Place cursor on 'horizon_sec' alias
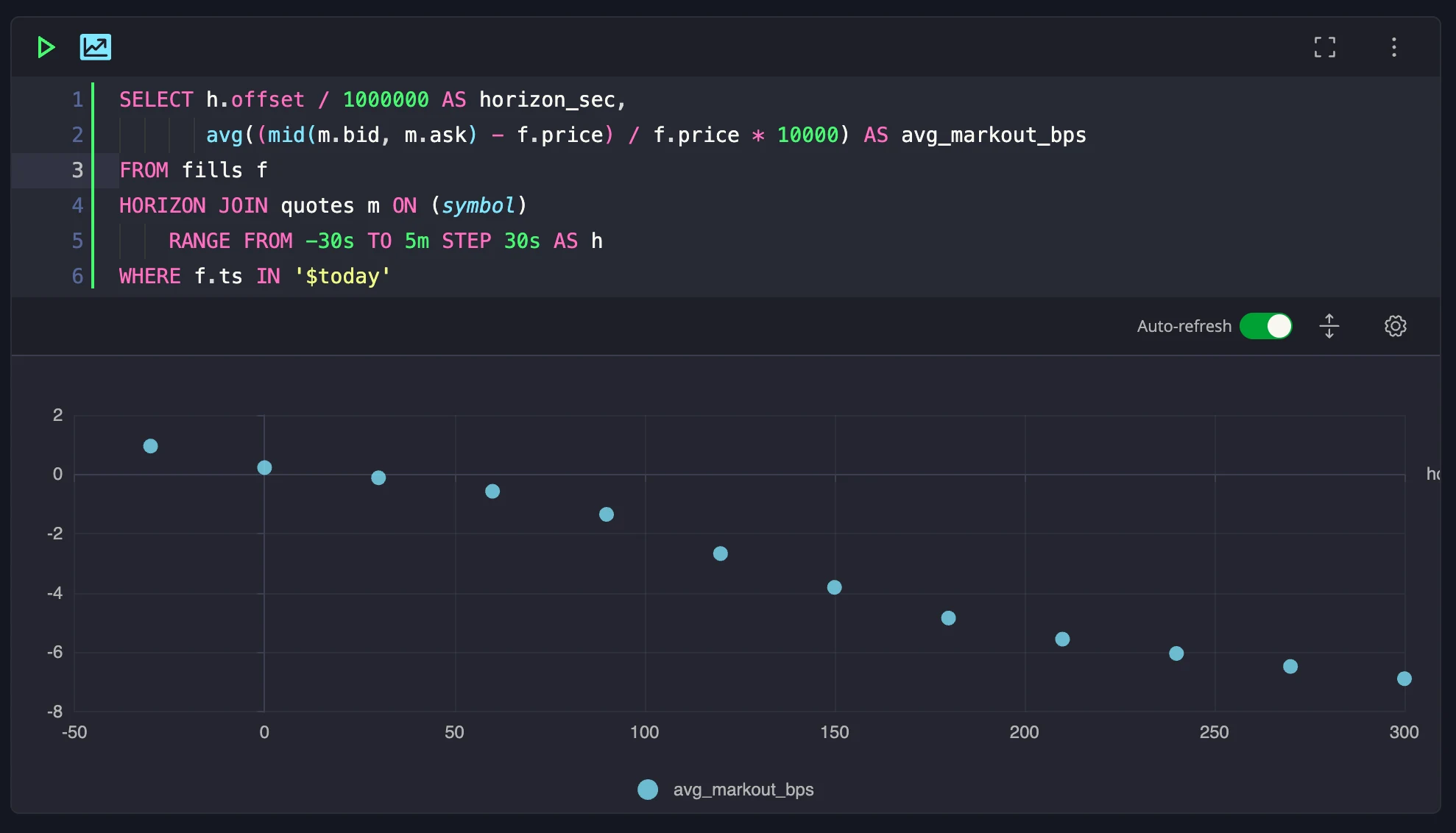Viewport: 1456px width, 833px height. 547,100
